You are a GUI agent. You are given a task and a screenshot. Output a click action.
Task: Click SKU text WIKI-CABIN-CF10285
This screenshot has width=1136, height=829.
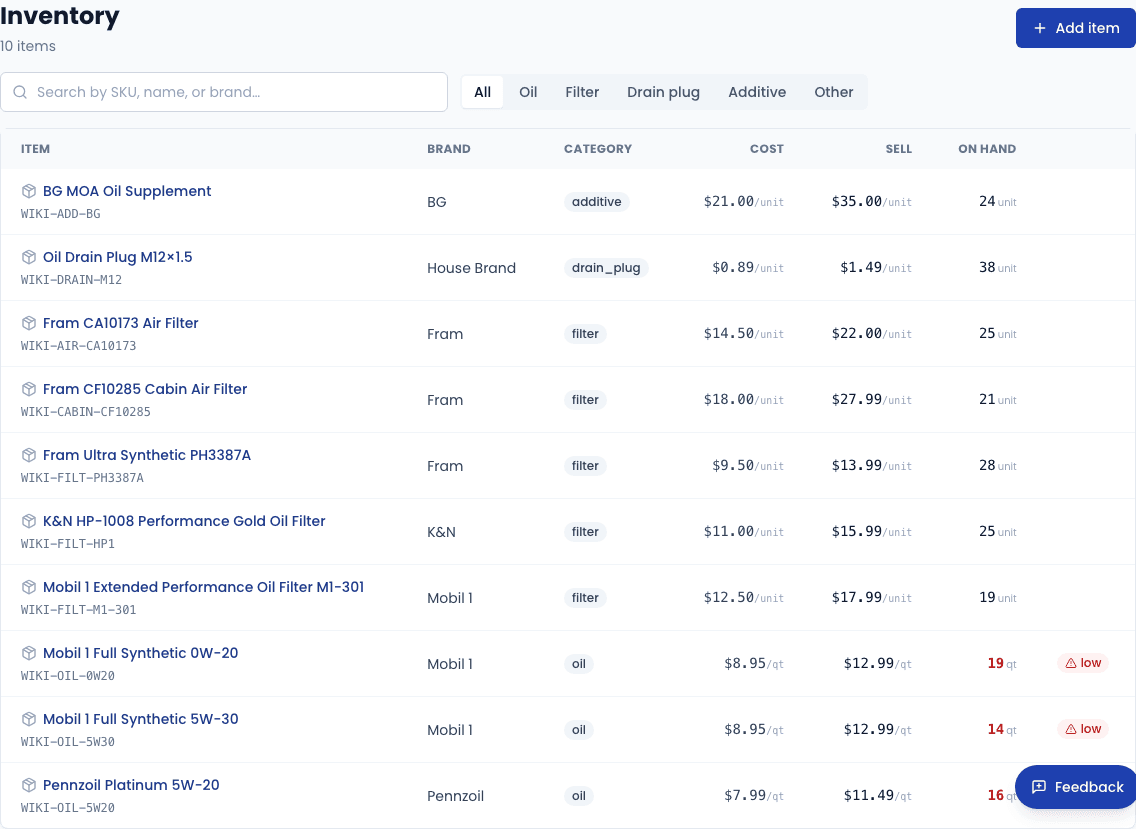click(85, 412)
